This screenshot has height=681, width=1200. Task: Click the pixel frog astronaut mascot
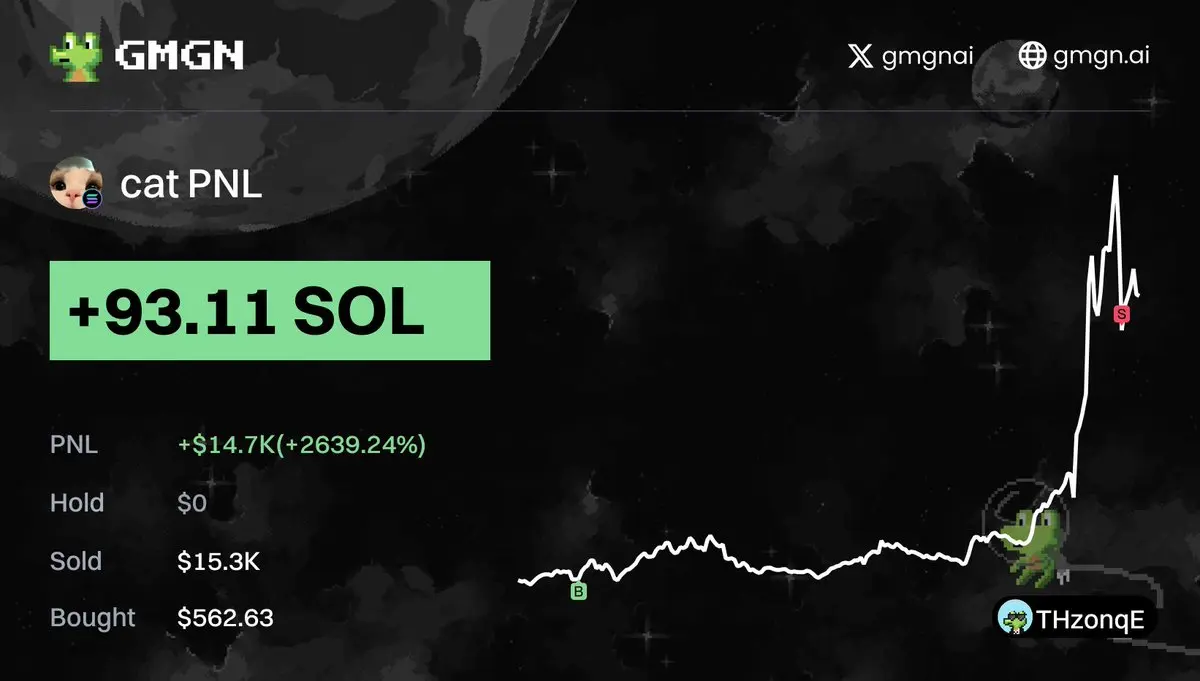pos(1031,545)
